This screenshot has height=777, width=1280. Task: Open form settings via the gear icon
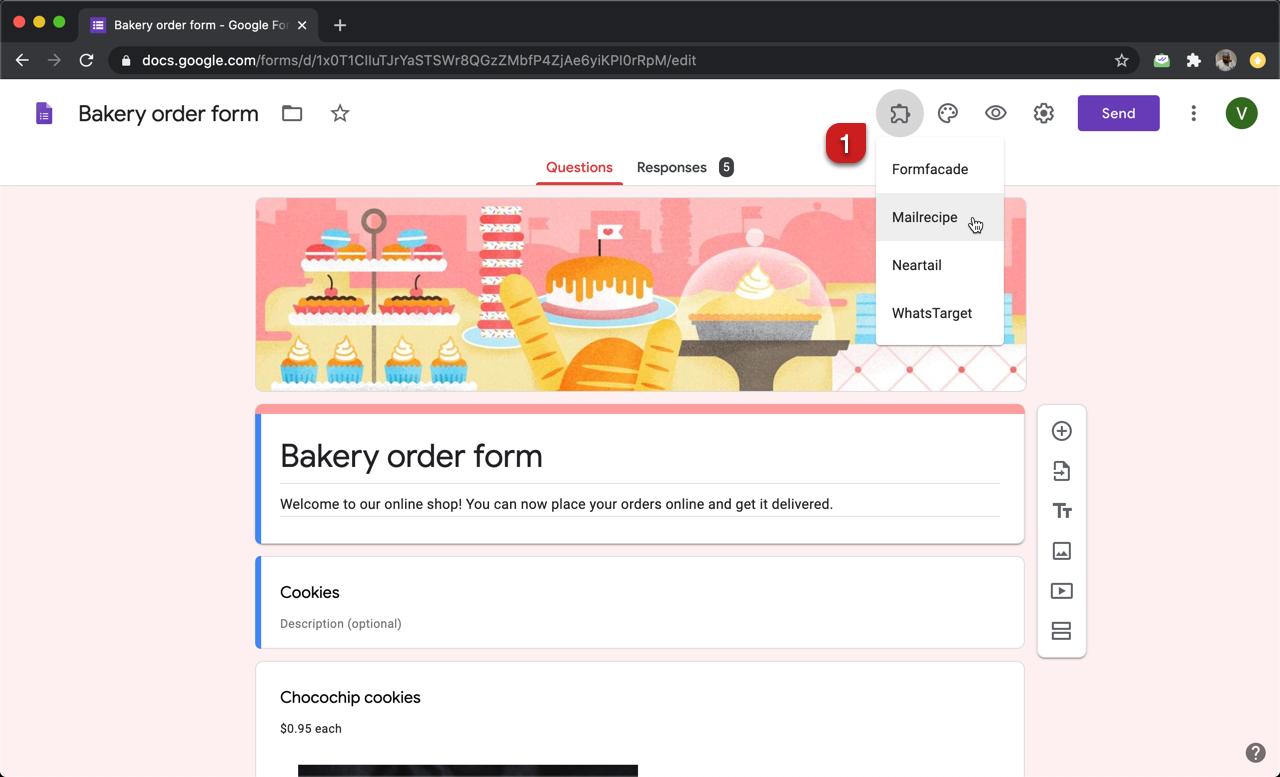tap(1043, 113)
